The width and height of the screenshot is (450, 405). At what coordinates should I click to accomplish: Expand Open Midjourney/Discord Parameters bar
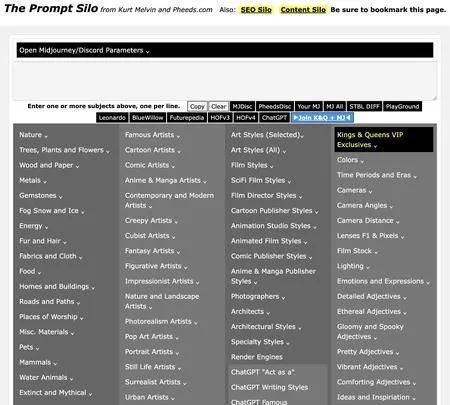point(225,50)
